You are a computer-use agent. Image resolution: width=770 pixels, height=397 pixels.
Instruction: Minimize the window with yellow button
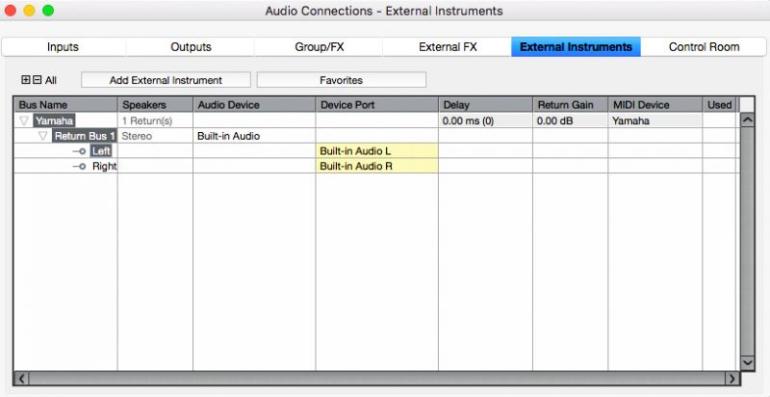click(x=29, y=10)
